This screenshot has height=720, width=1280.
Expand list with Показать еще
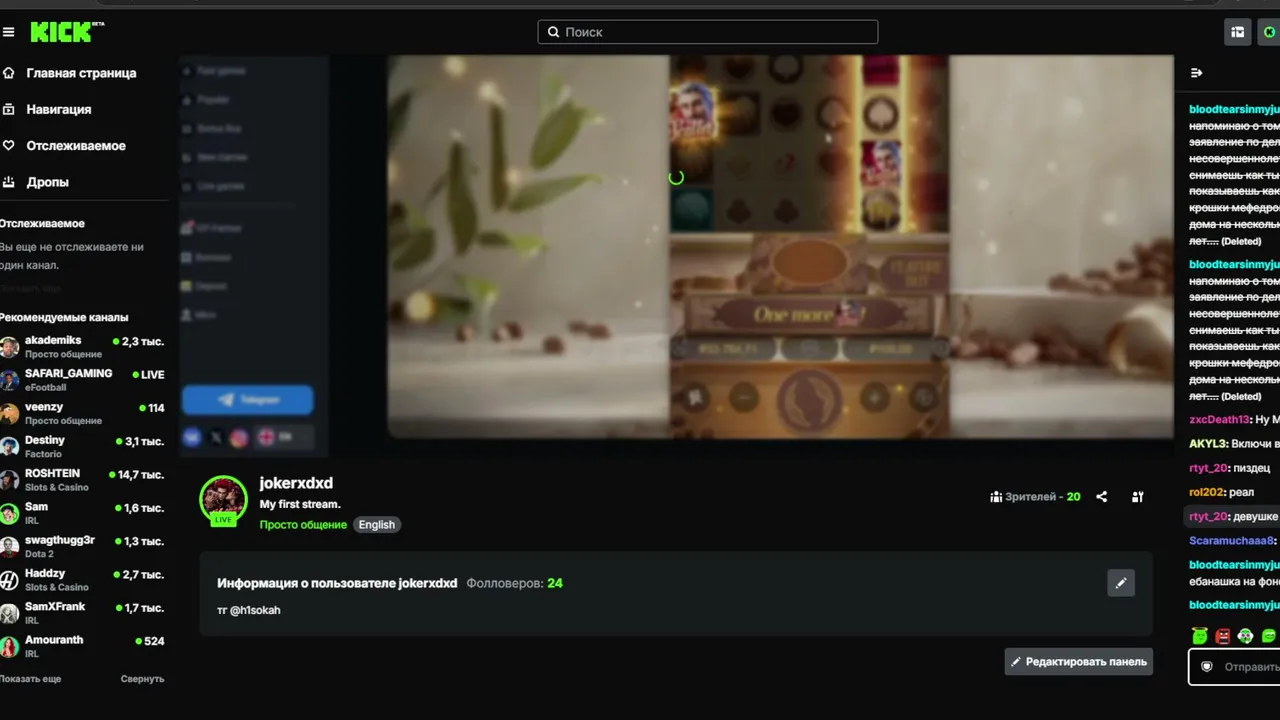coord(30,679)
